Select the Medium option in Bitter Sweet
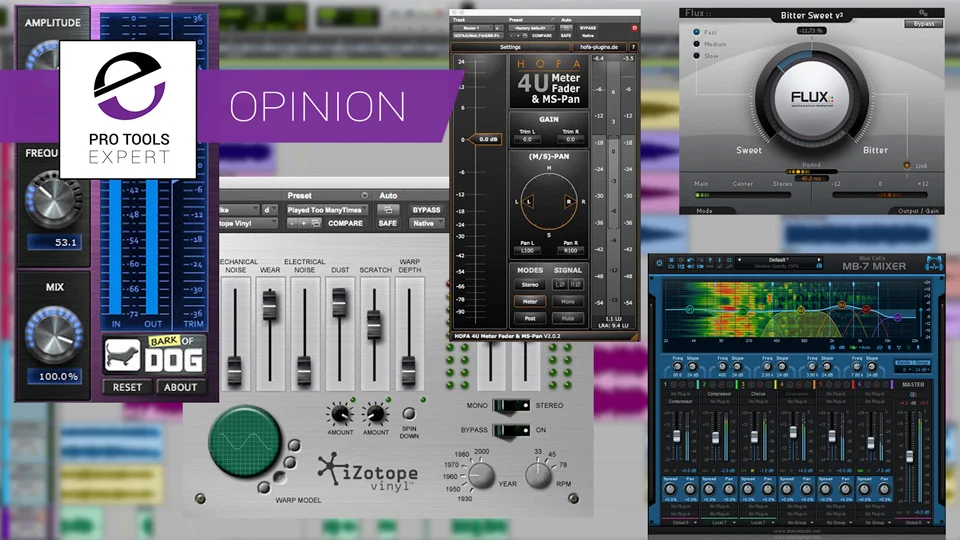960x540 pixels. (696, 44)
